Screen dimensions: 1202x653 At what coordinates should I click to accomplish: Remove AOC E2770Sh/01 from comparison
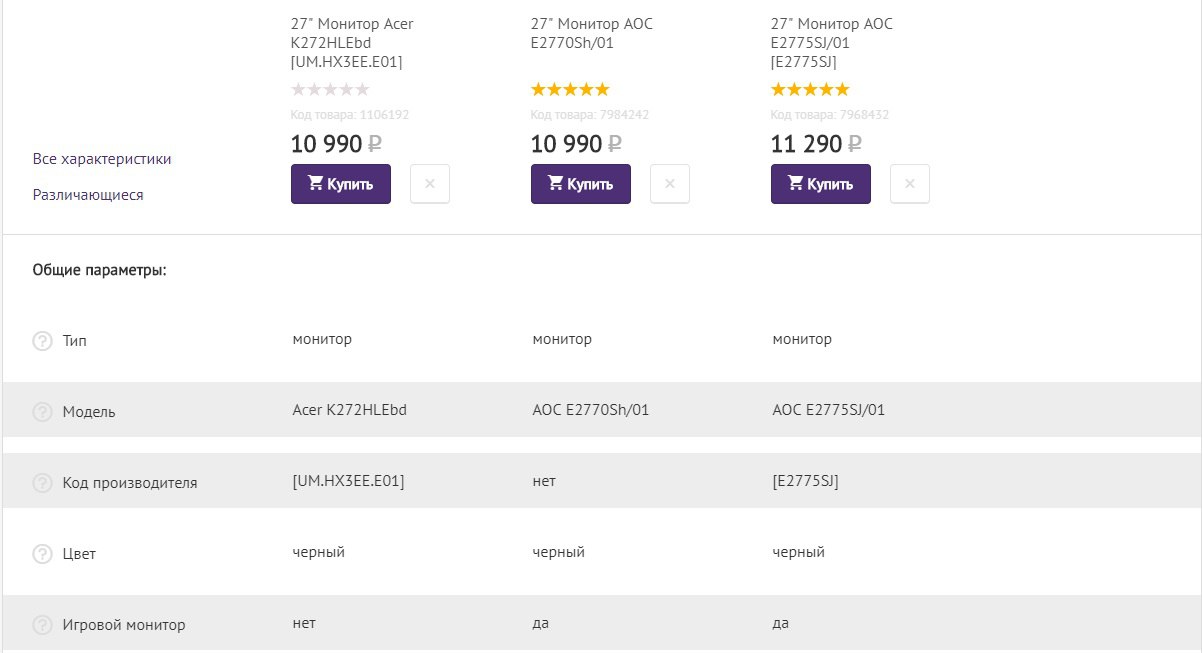pyautogui.click(x=670, y=184)
